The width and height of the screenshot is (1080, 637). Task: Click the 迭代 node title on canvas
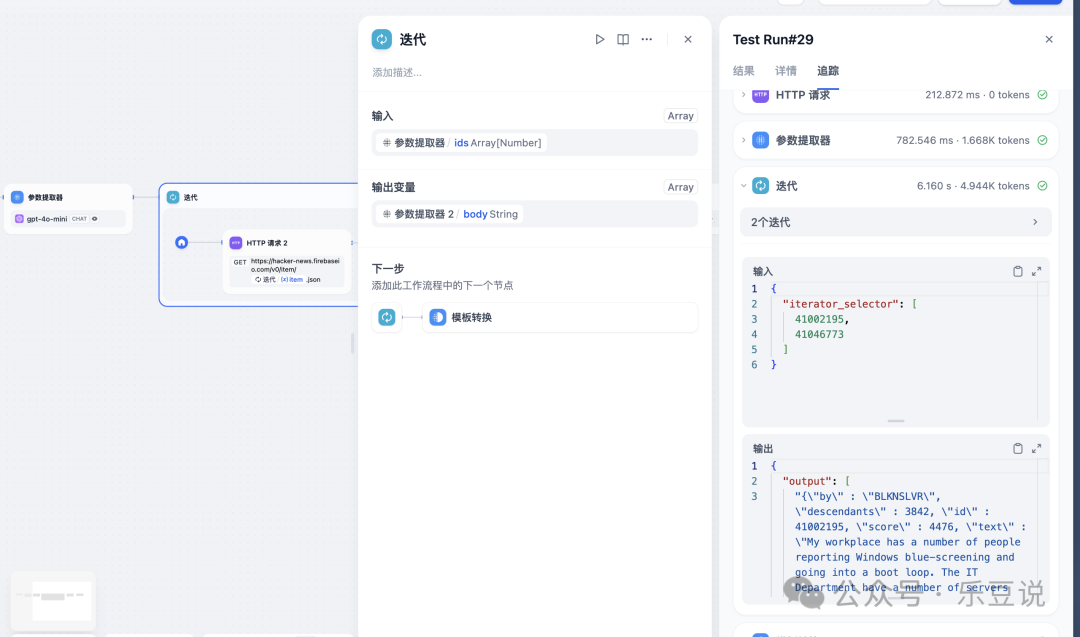pos(191,198)
